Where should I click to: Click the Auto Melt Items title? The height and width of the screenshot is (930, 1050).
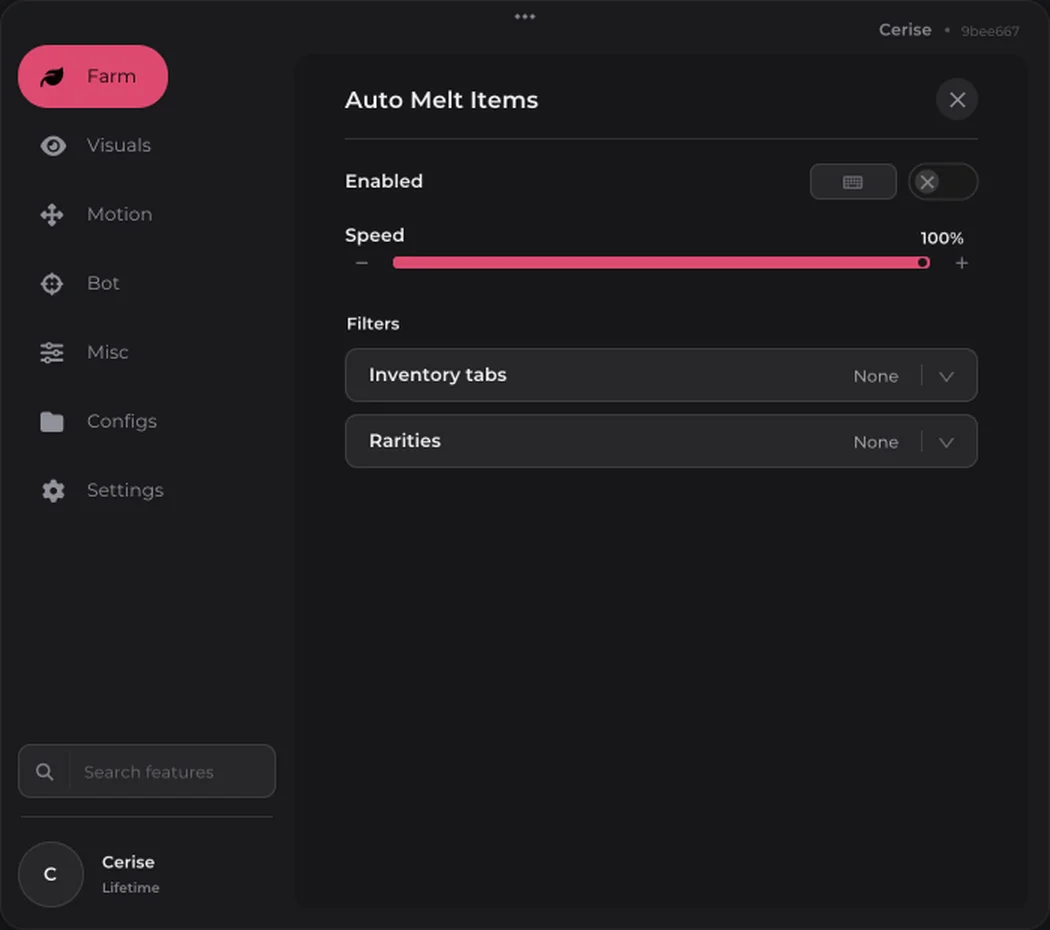441,100
